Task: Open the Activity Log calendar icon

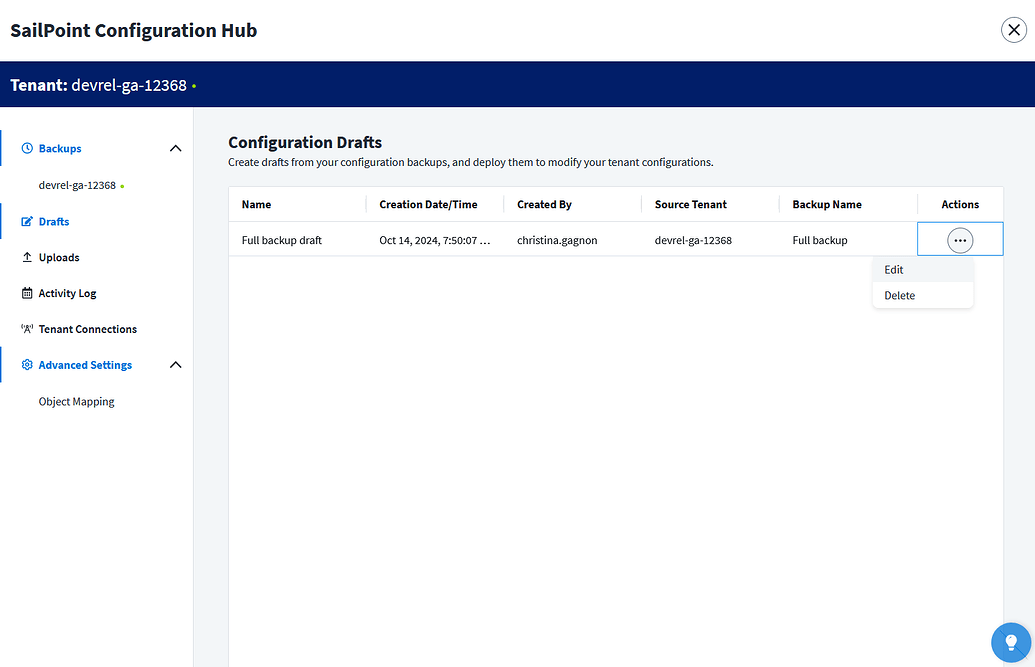Action: pos(26,292)
